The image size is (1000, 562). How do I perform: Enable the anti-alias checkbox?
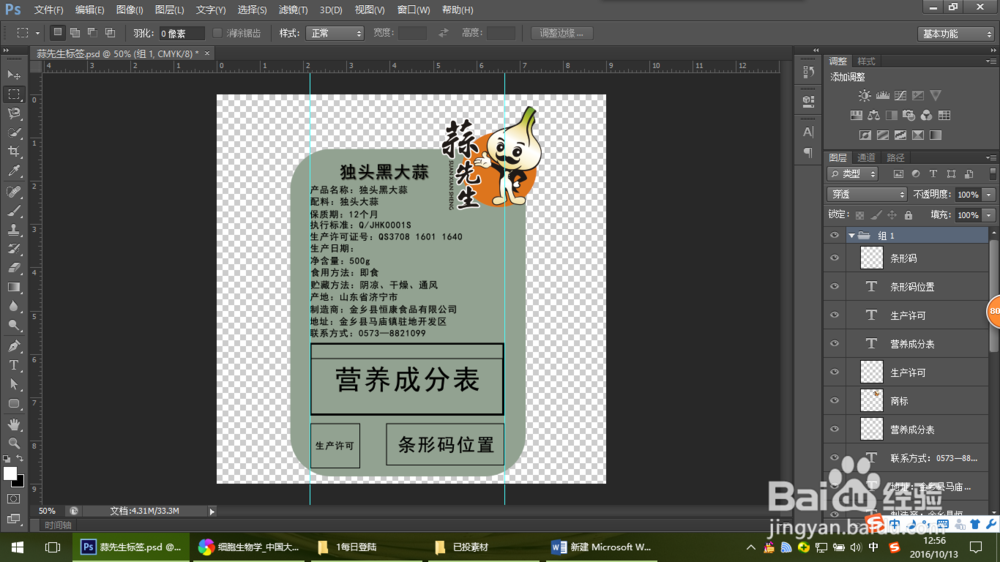pos(217,33)
